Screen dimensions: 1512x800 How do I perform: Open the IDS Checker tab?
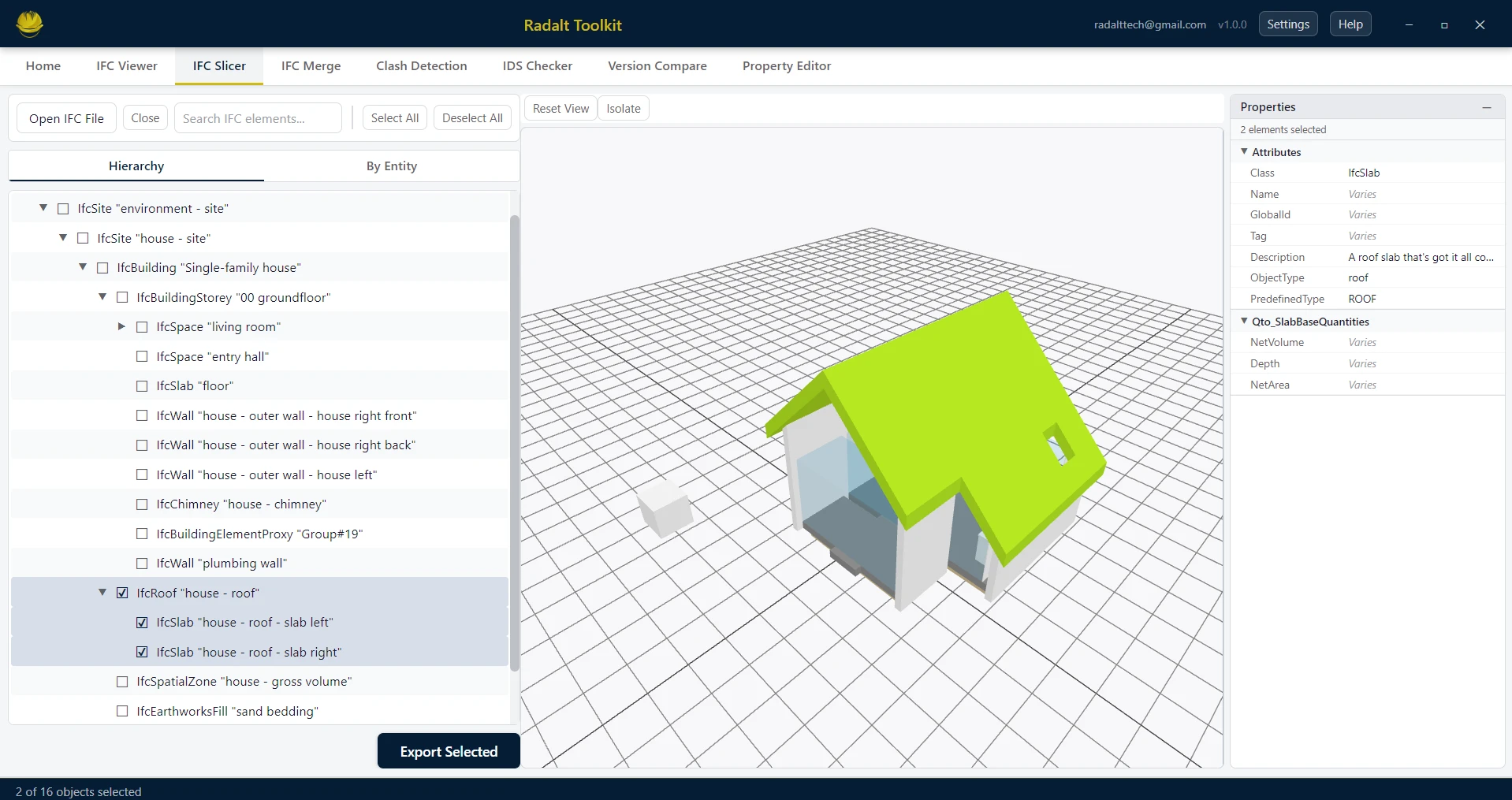537,66
